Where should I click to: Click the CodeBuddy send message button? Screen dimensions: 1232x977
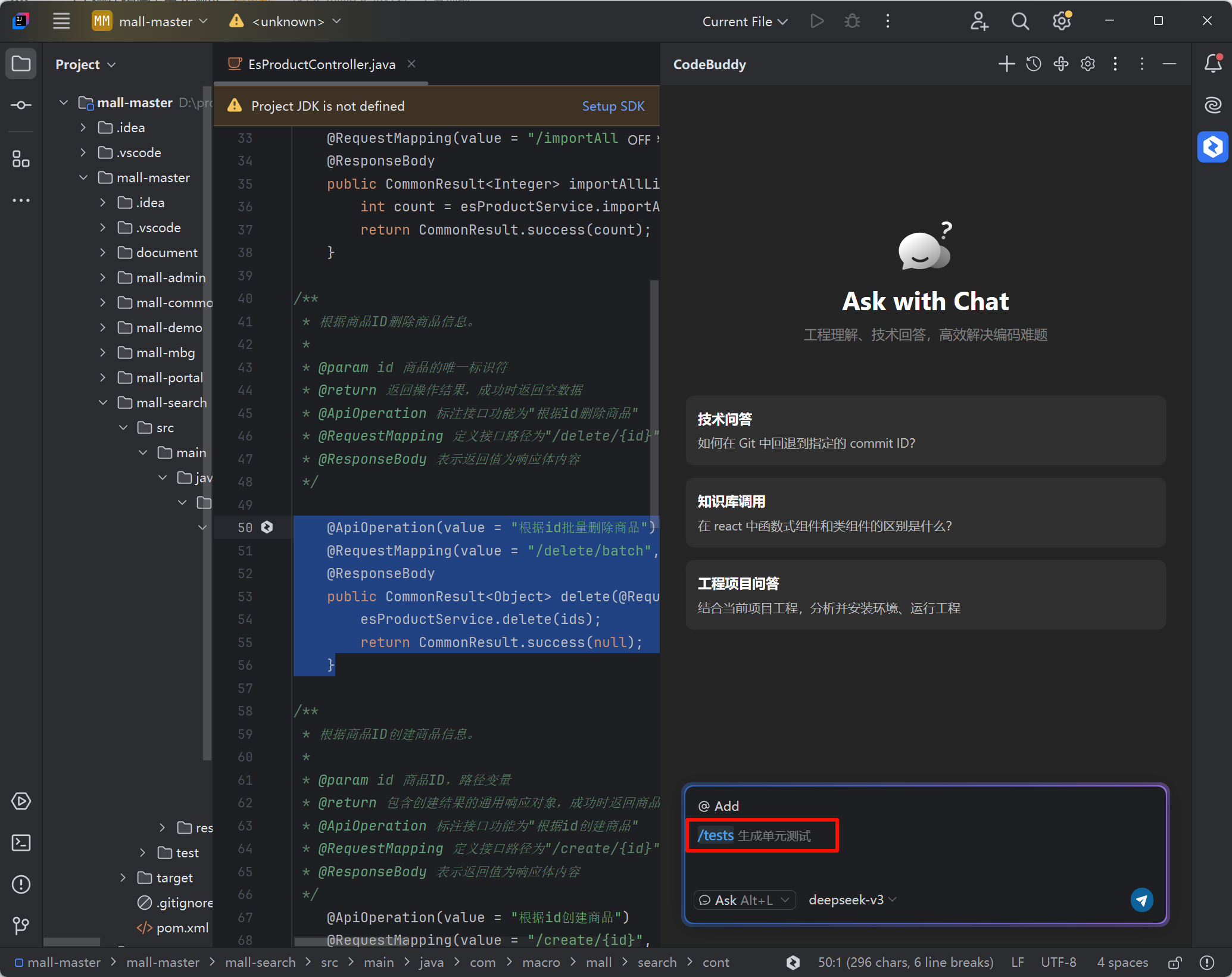pos(1141,900)
